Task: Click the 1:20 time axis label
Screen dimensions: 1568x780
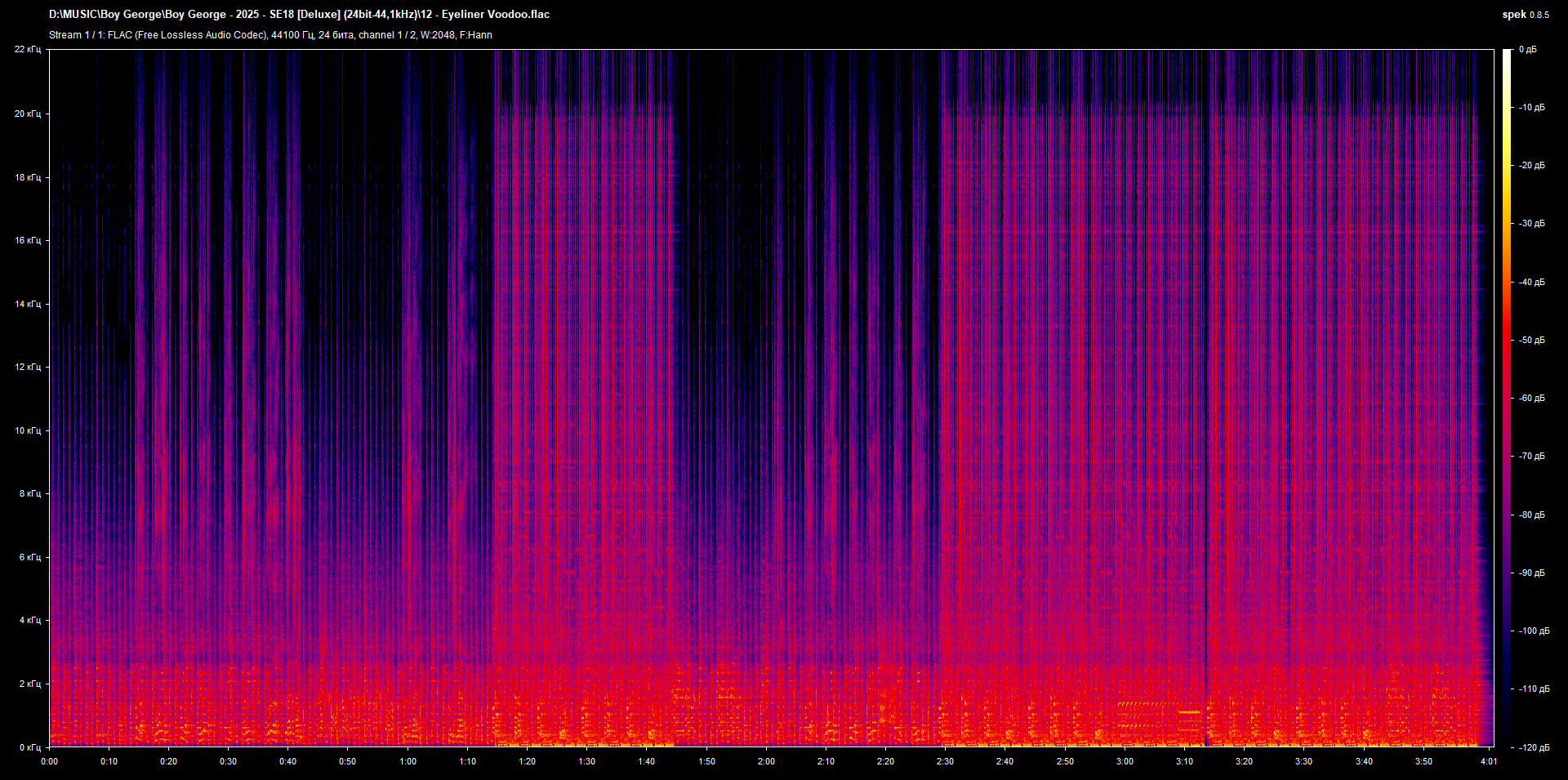Action: (x=527, y=761)
